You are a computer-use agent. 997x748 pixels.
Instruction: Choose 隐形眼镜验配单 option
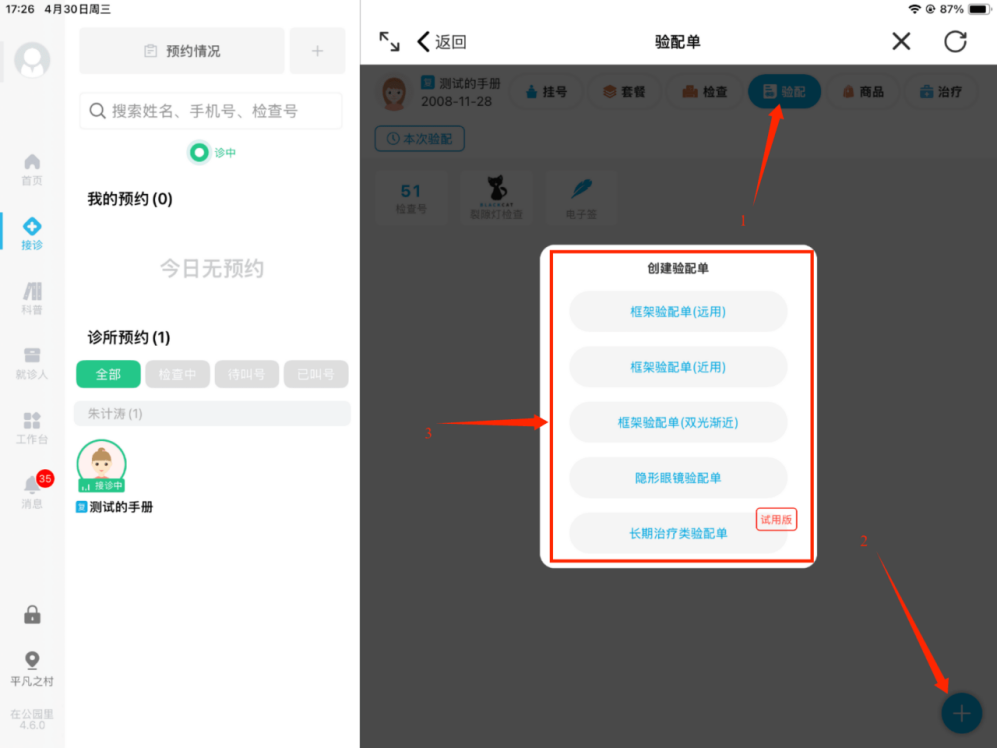click(x=678, y=478)
